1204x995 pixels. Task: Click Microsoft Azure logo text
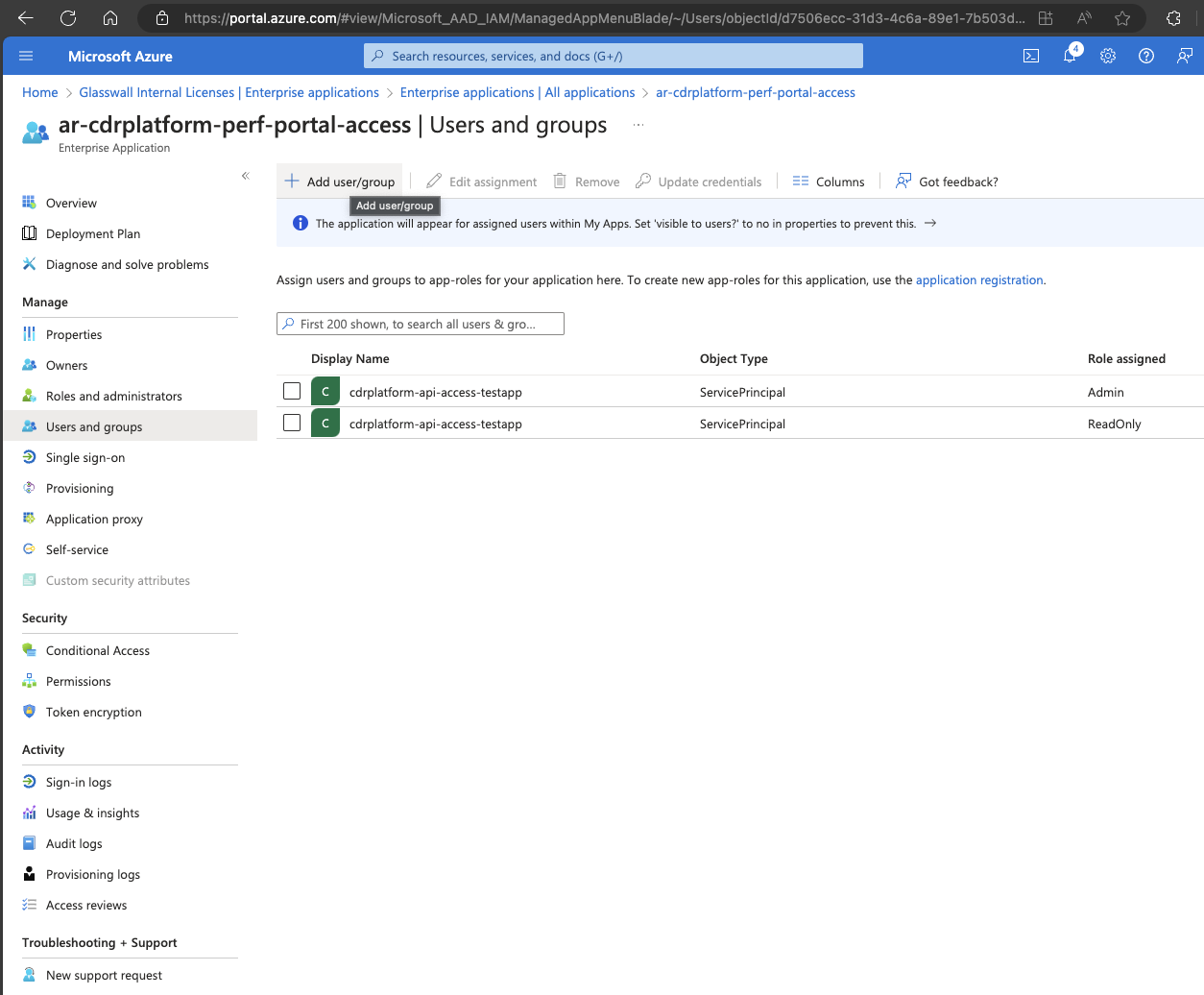click(x=120, y=56)
